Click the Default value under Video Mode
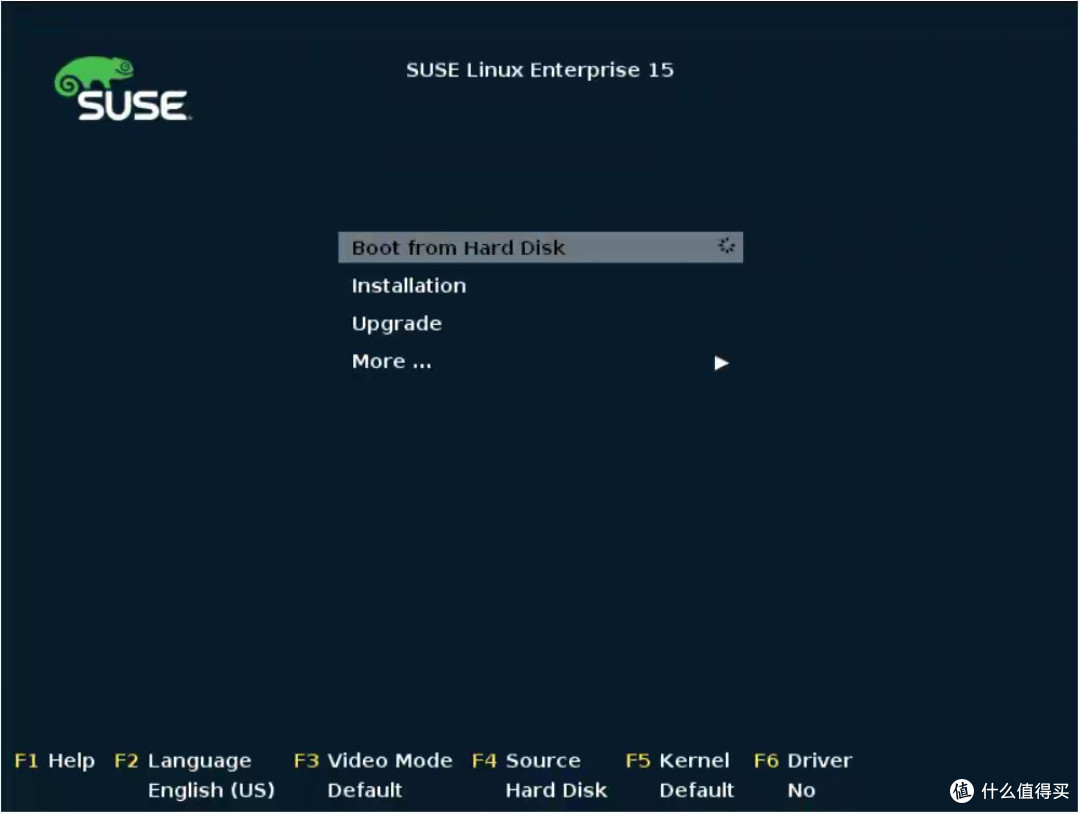 point(364,791)
